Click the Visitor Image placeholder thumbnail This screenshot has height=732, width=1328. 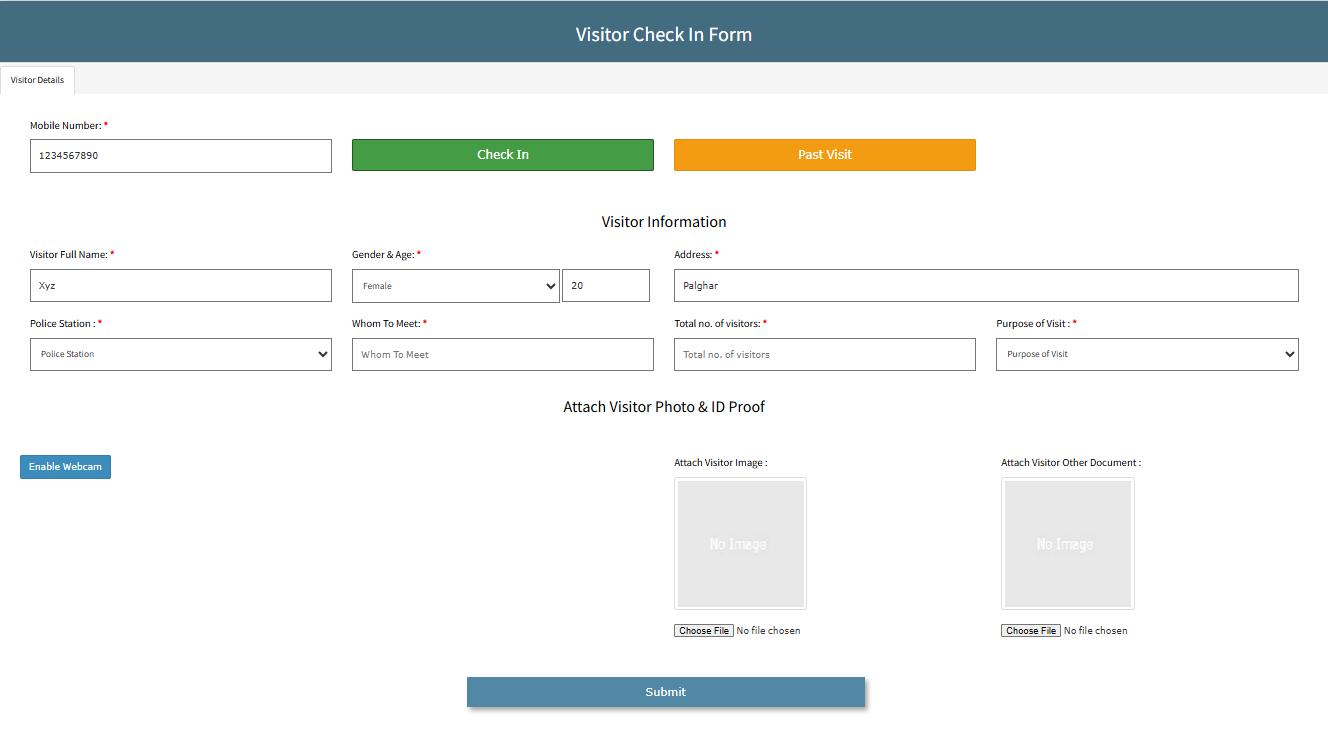[x=740, y=543]
